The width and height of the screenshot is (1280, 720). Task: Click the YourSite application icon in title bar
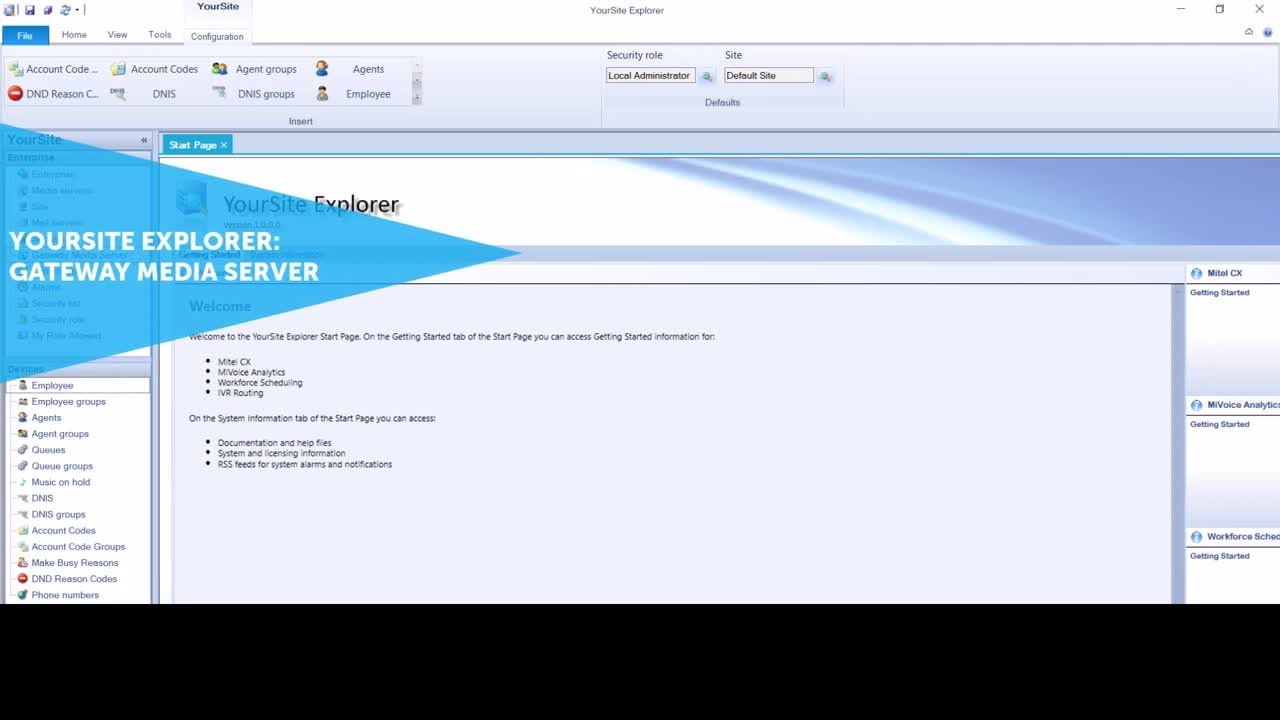11,10
